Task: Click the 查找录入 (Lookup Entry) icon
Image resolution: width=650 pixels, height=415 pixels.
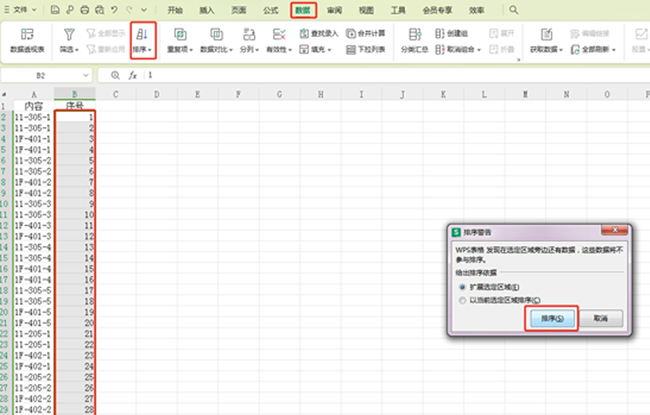Action: pyautogui.click(x=321, y=33)
